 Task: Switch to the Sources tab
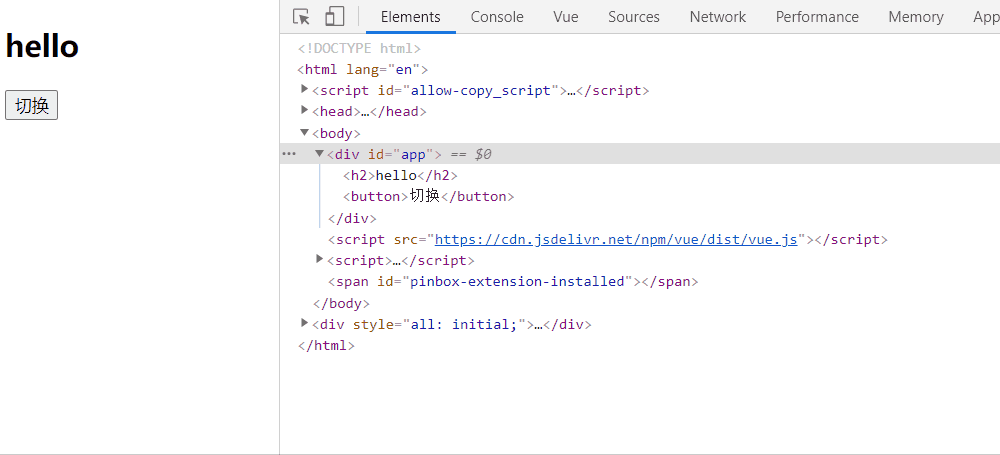tap(633, 17)
